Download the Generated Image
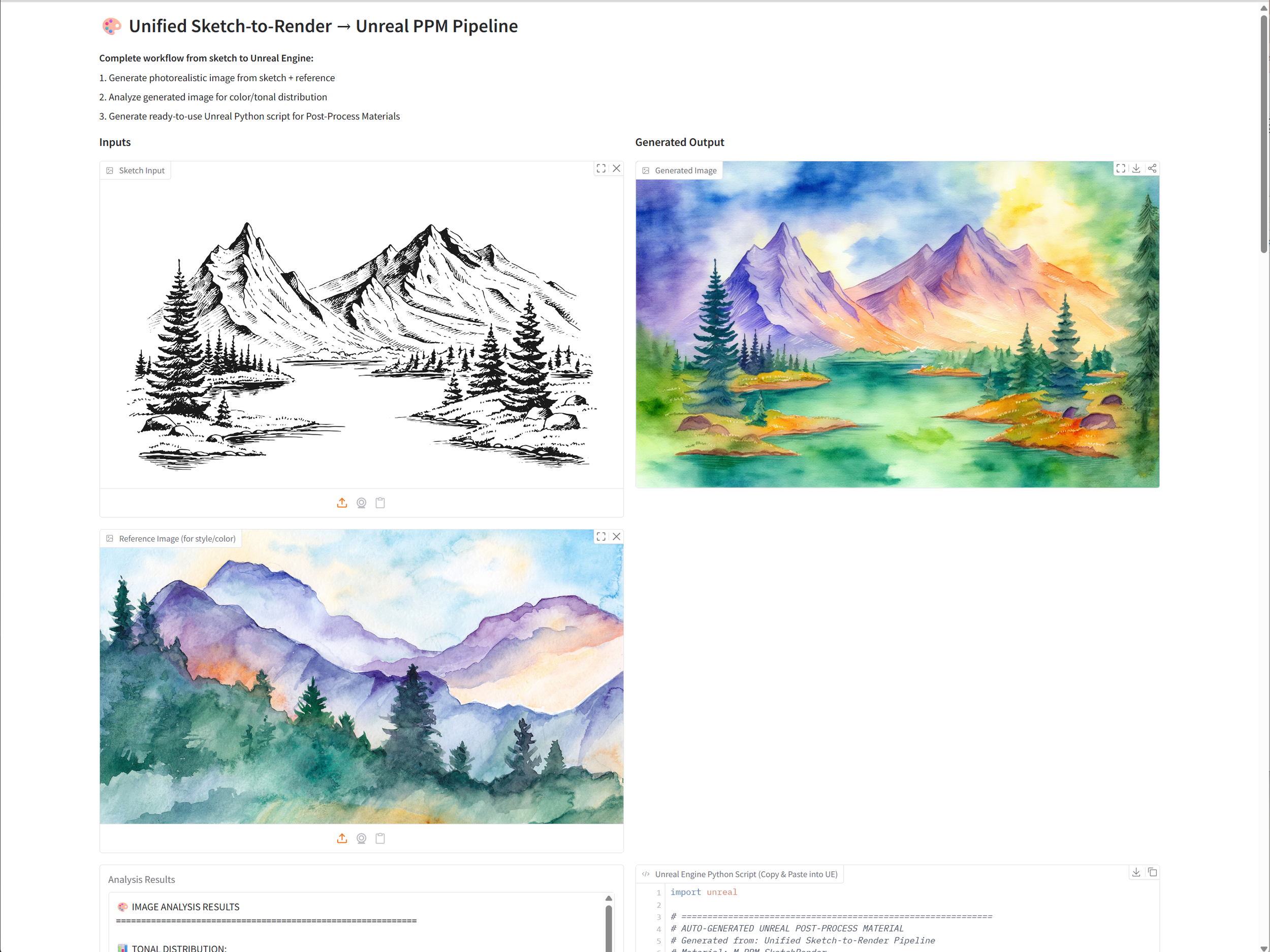This screenshot has width=1270, height=952. (1136, 168)
